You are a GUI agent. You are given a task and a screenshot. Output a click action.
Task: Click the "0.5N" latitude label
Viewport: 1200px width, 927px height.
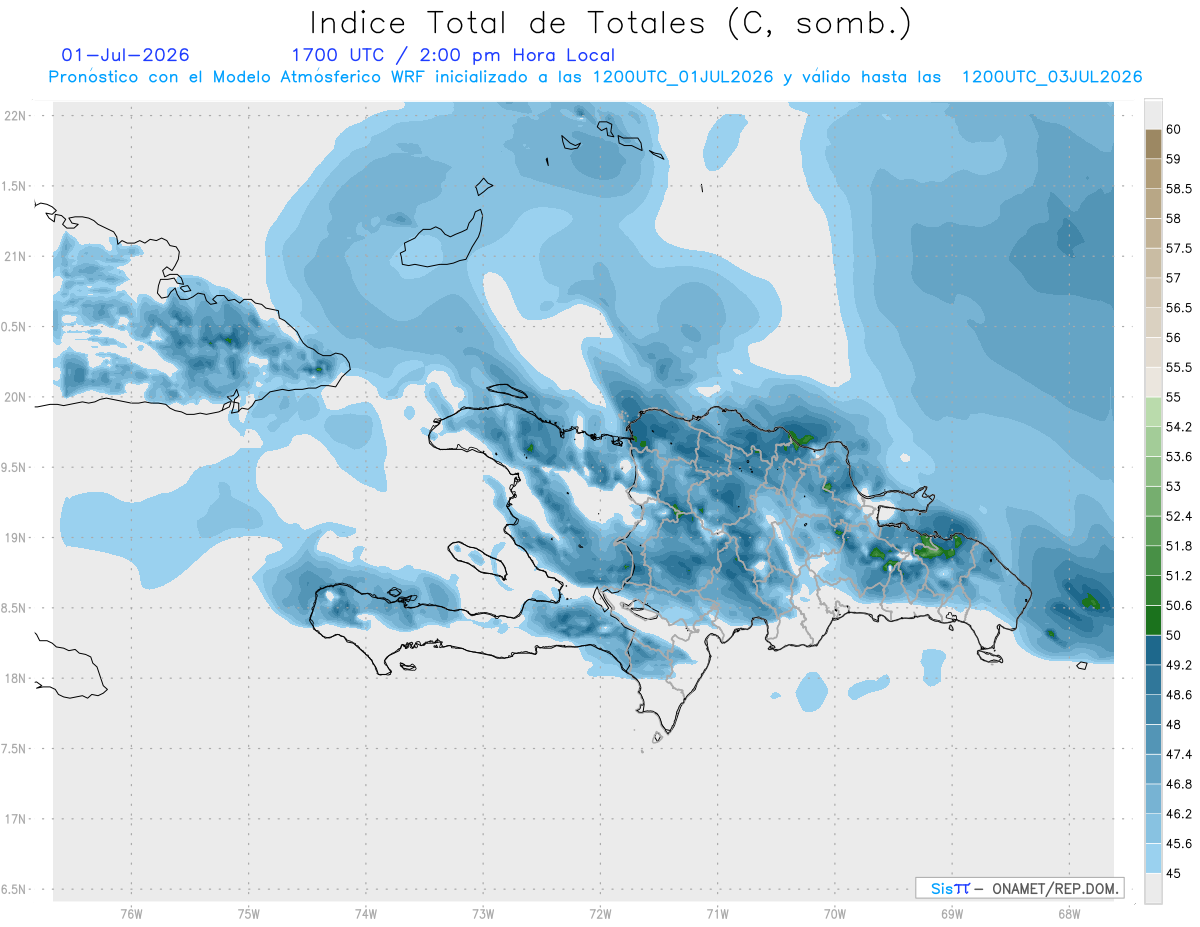(14, 327)
